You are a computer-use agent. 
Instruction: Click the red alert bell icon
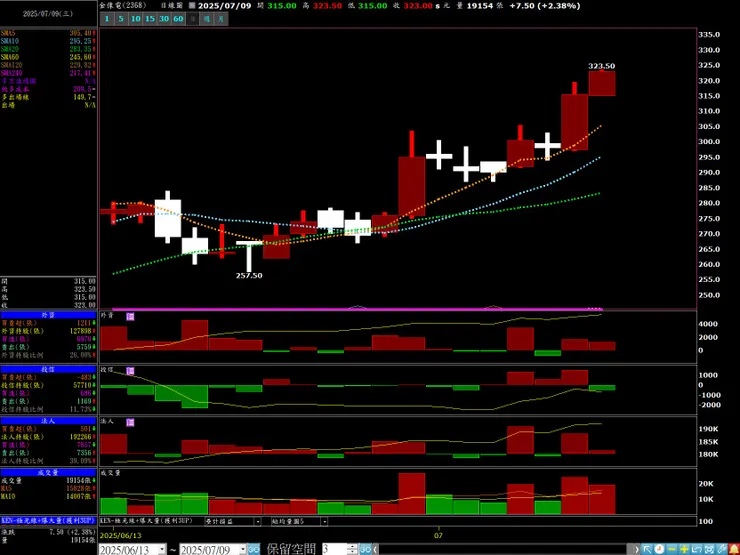(733, 549)
